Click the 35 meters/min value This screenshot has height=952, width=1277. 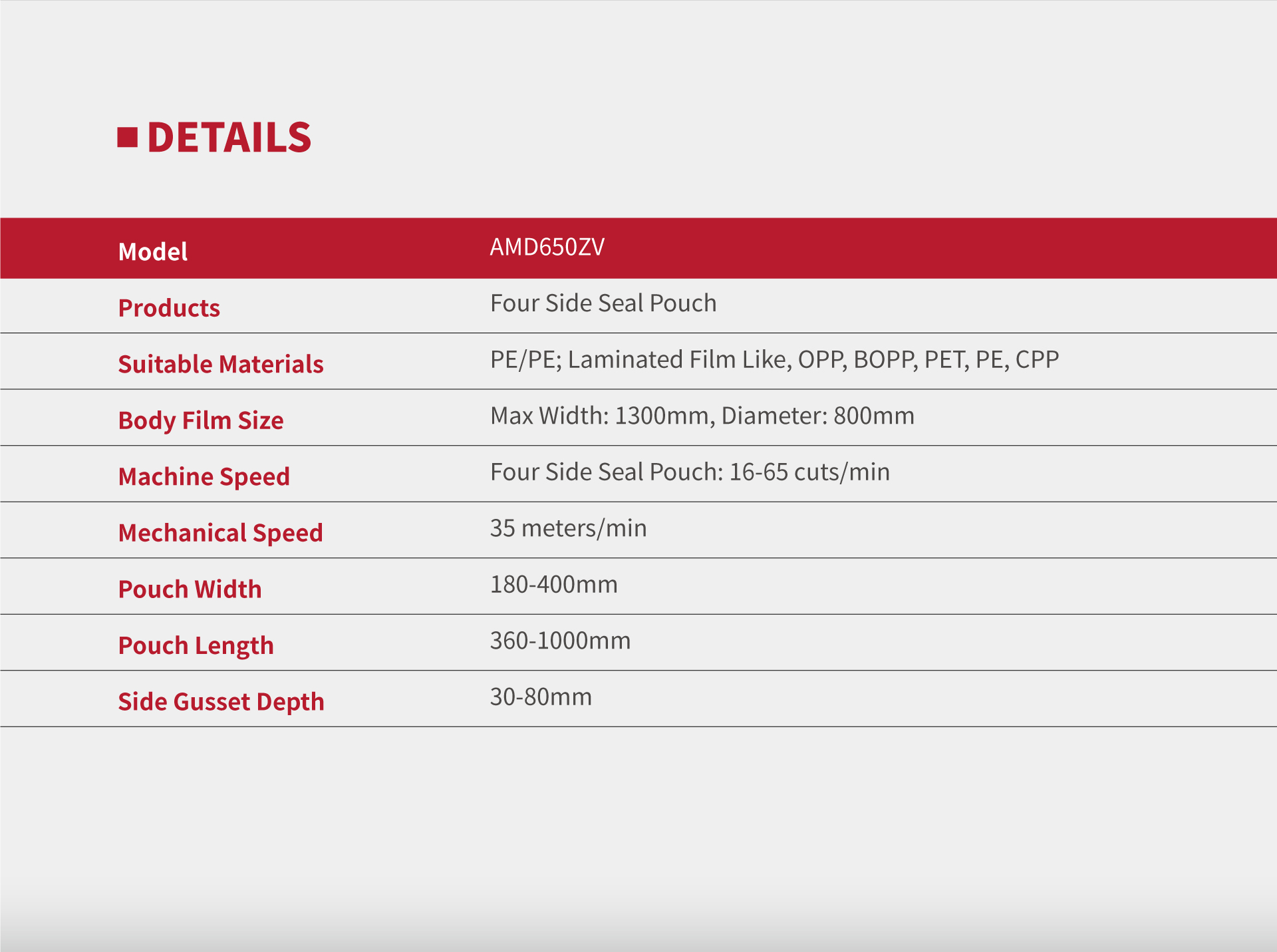click(x=568, y=528)
